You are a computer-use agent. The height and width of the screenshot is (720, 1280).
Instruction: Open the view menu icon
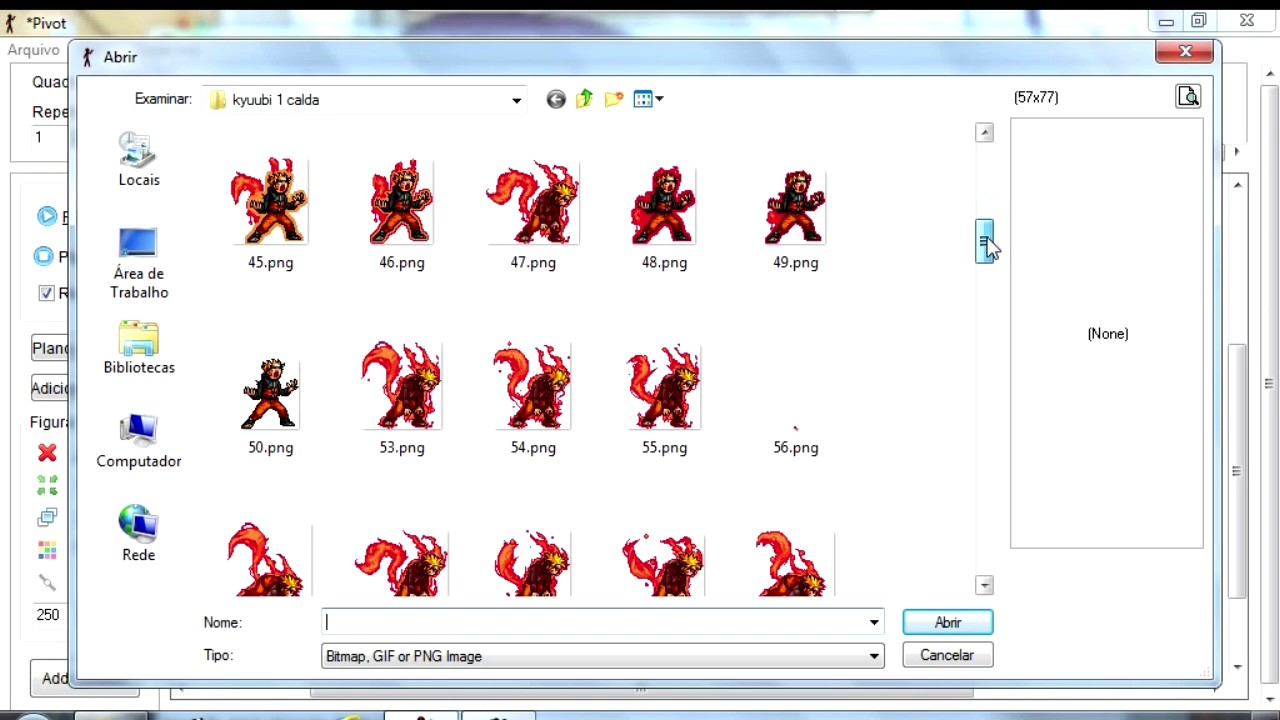643,99
